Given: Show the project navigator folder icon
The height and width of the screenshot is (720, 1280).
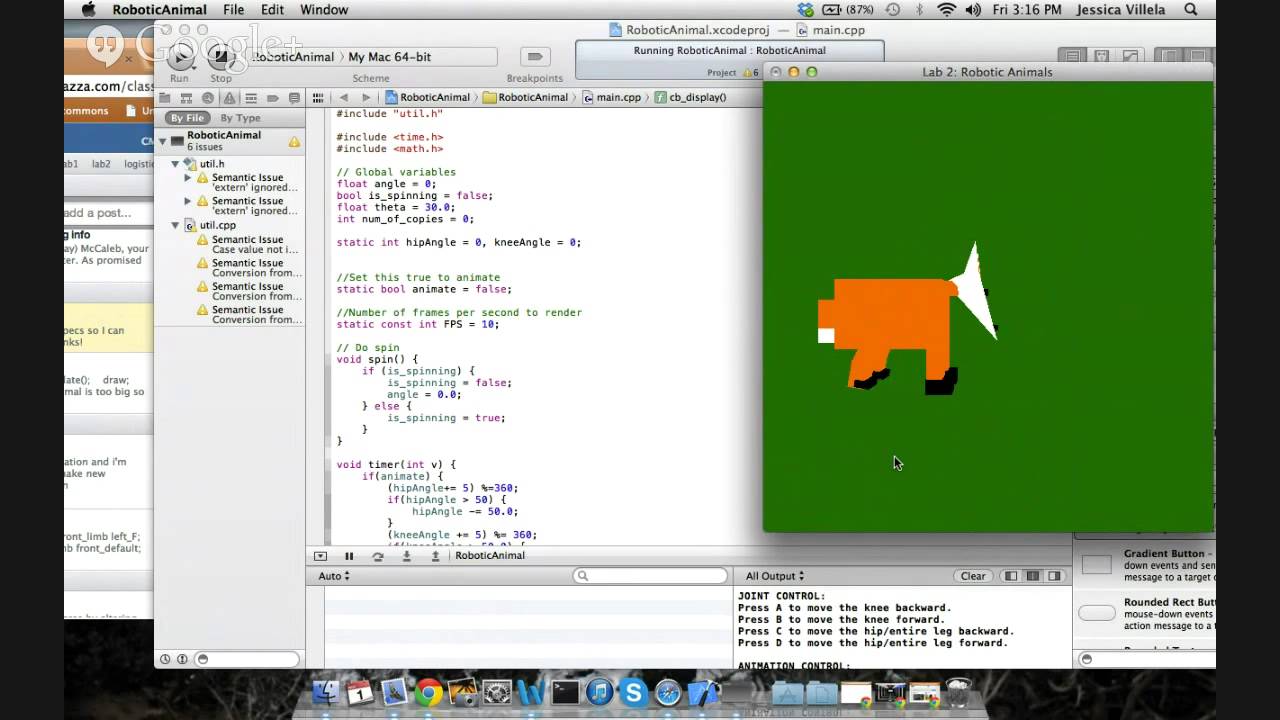Looking at the screenshot, I should tap(165, 98).
